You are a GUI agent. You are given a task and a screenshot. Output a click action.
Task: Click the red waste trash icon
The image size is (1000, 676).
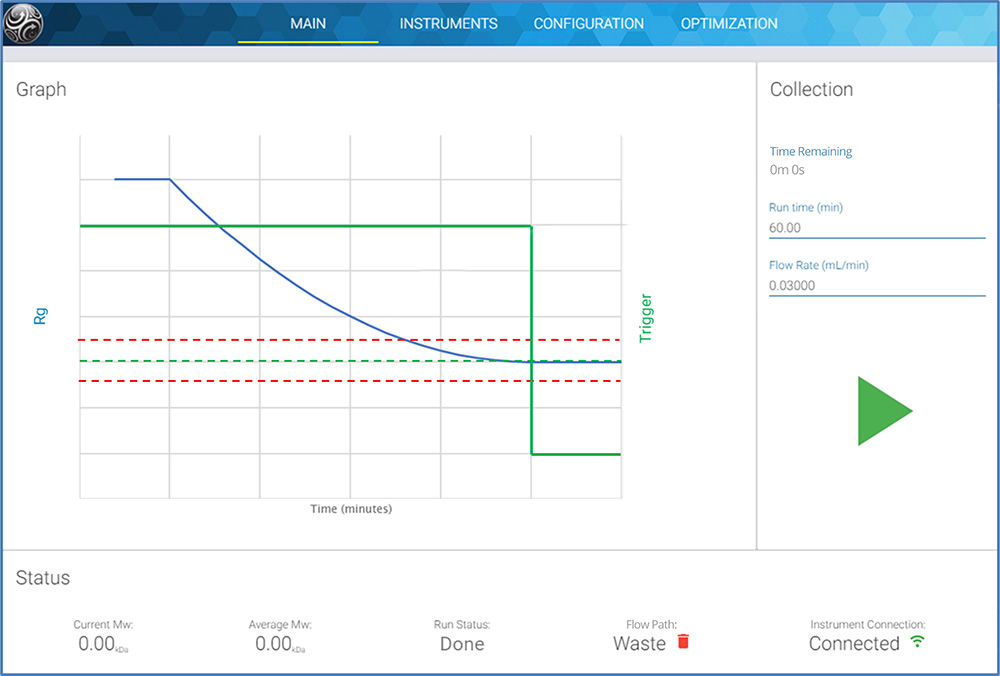[x=684, y=642]
